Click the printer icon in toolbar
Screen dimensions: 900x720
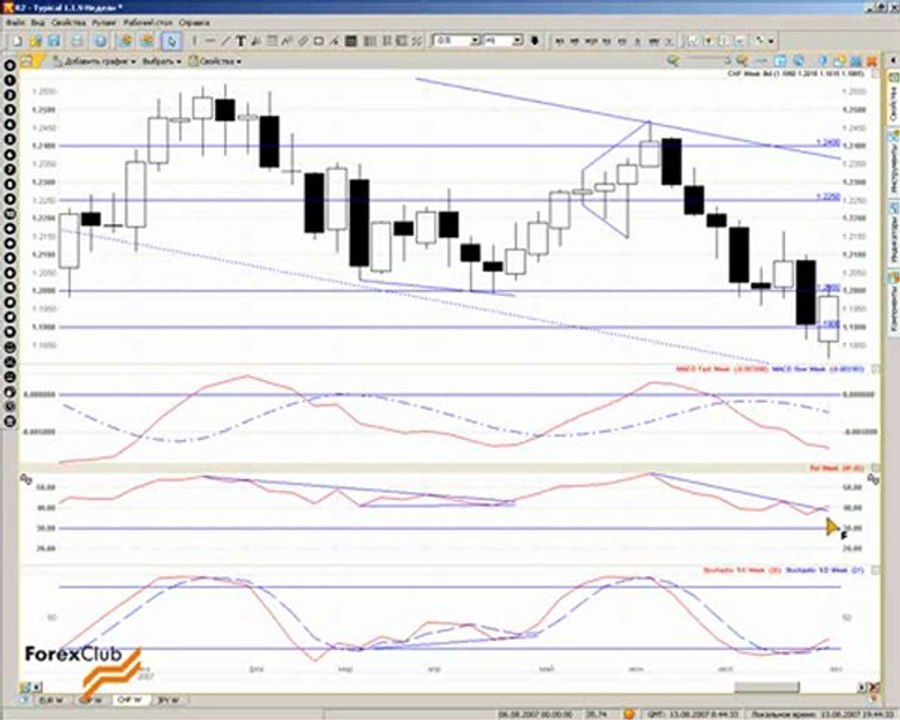pos(77,41)
